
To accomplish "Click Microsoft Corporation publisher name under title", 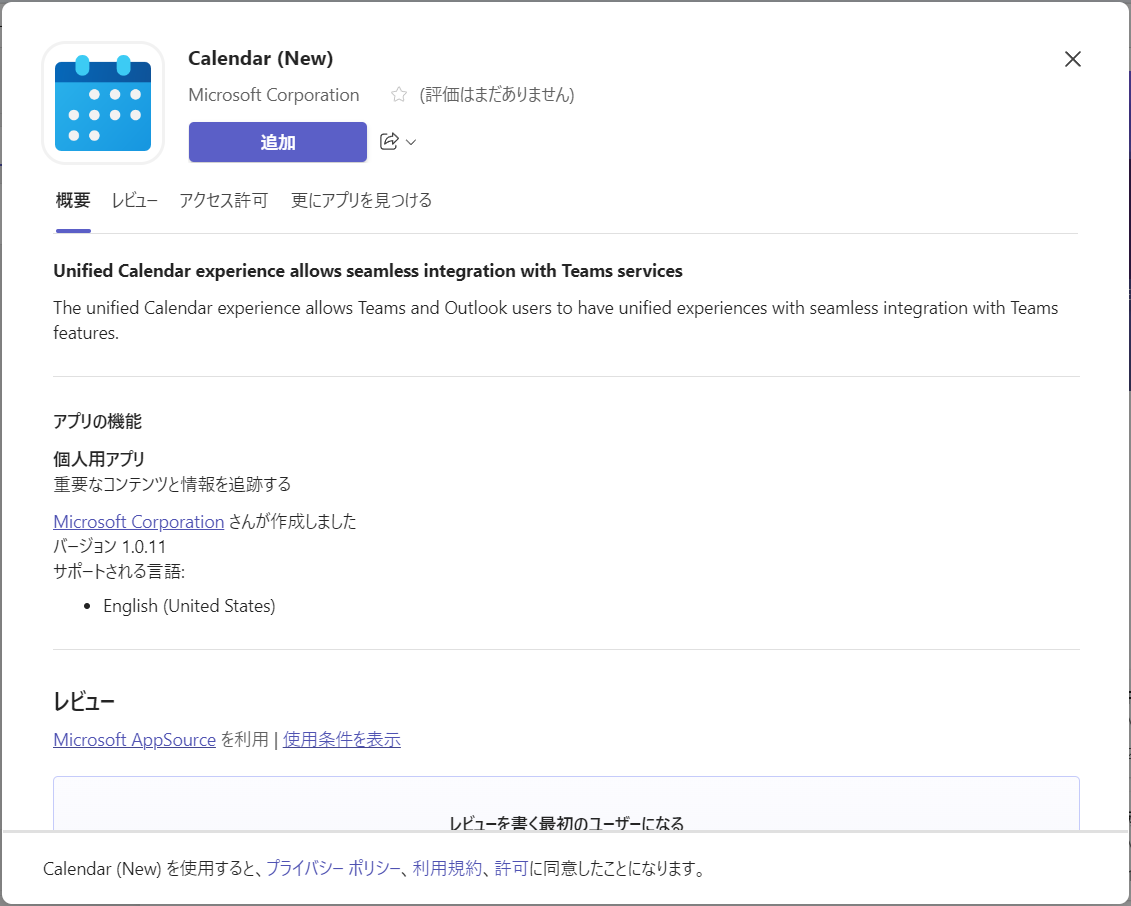I will (x=273, y=94).
